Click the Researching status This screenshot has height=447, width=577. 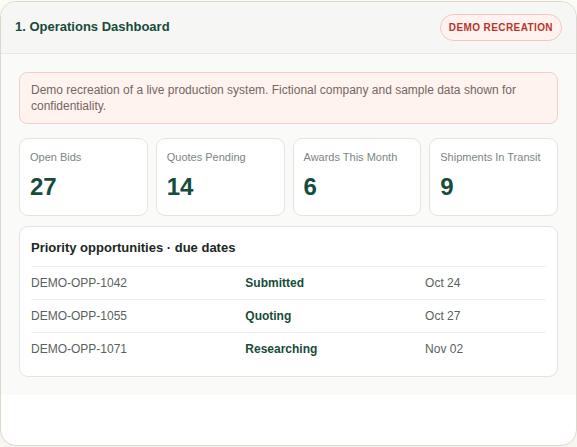click(281, 349)
